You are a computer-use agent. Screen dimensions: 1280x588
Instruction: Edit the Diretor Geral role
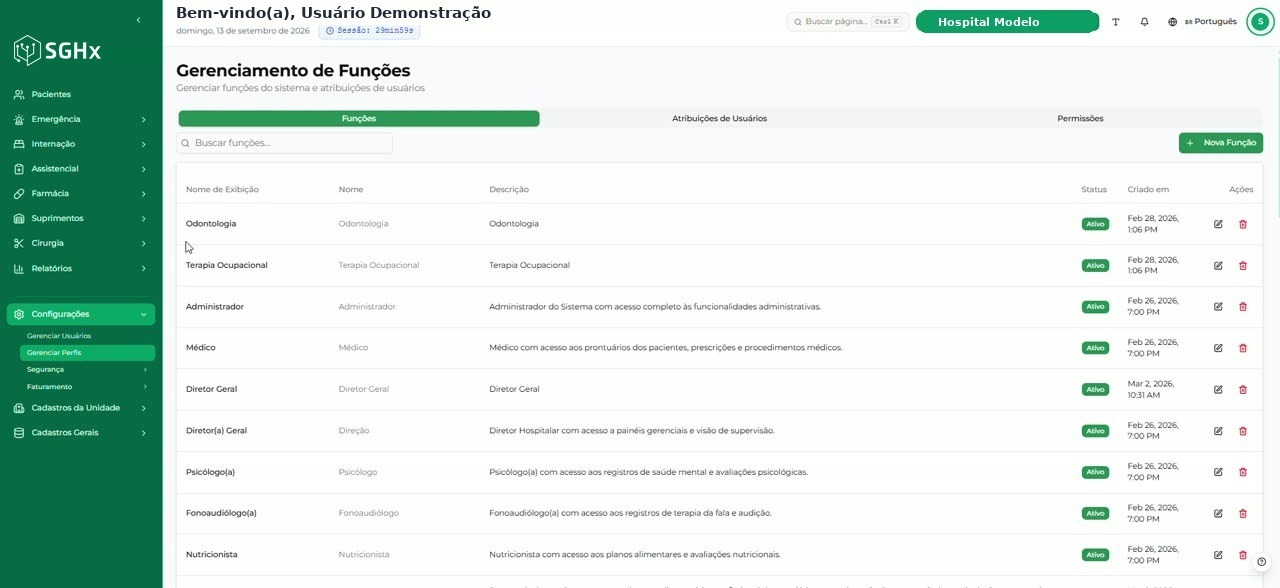click(x=1218, y=389)
